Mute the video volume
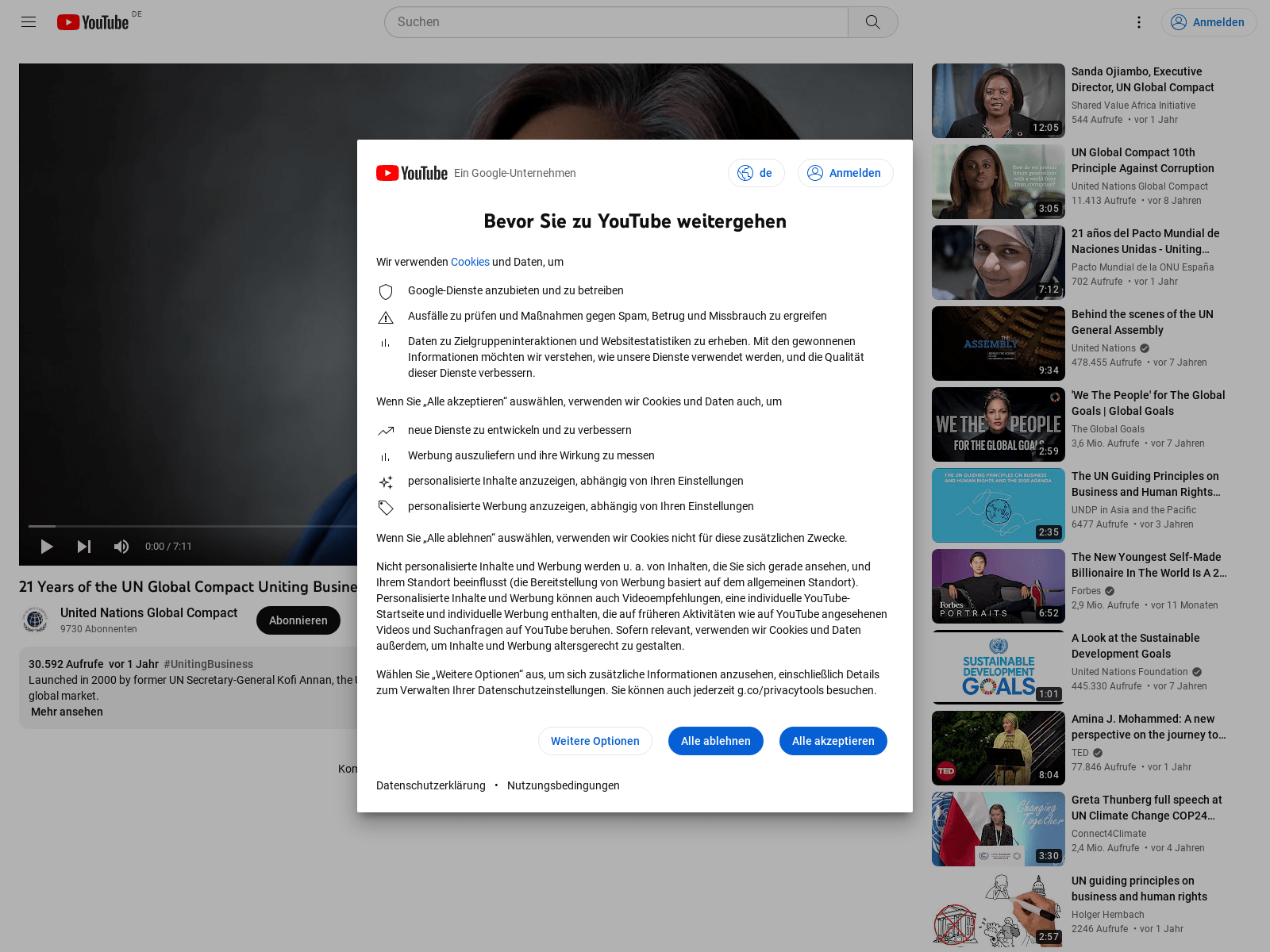1270x952 pixels. (x=121, y=547)
